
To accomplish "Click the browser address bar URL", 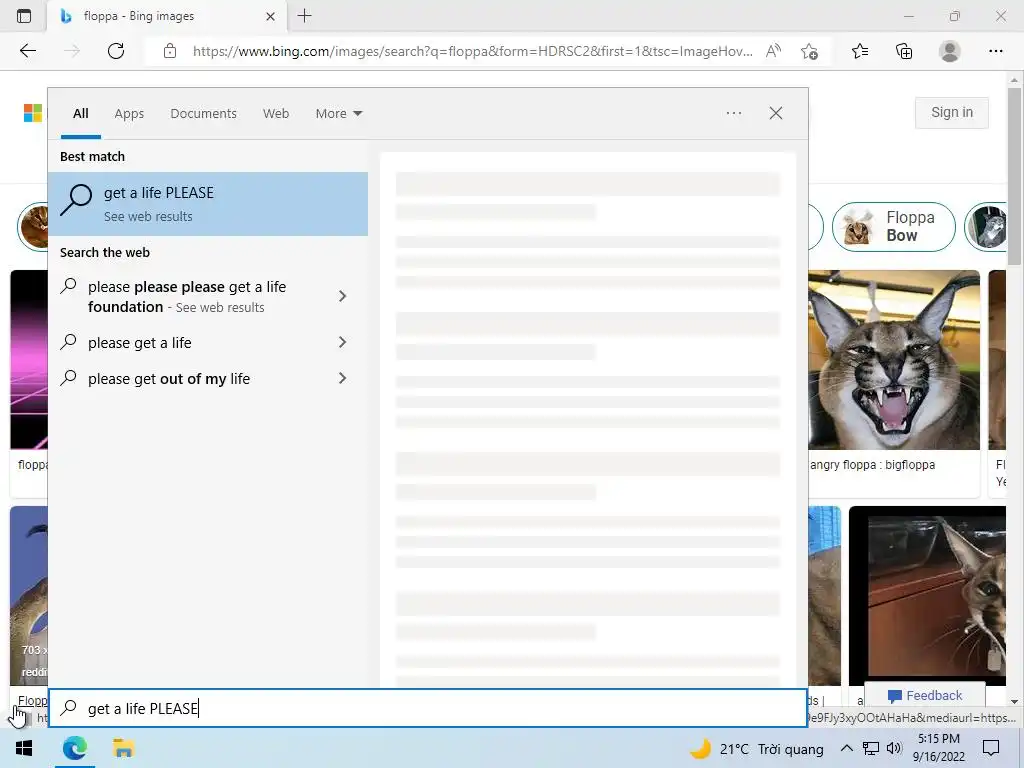I will 472,51.
